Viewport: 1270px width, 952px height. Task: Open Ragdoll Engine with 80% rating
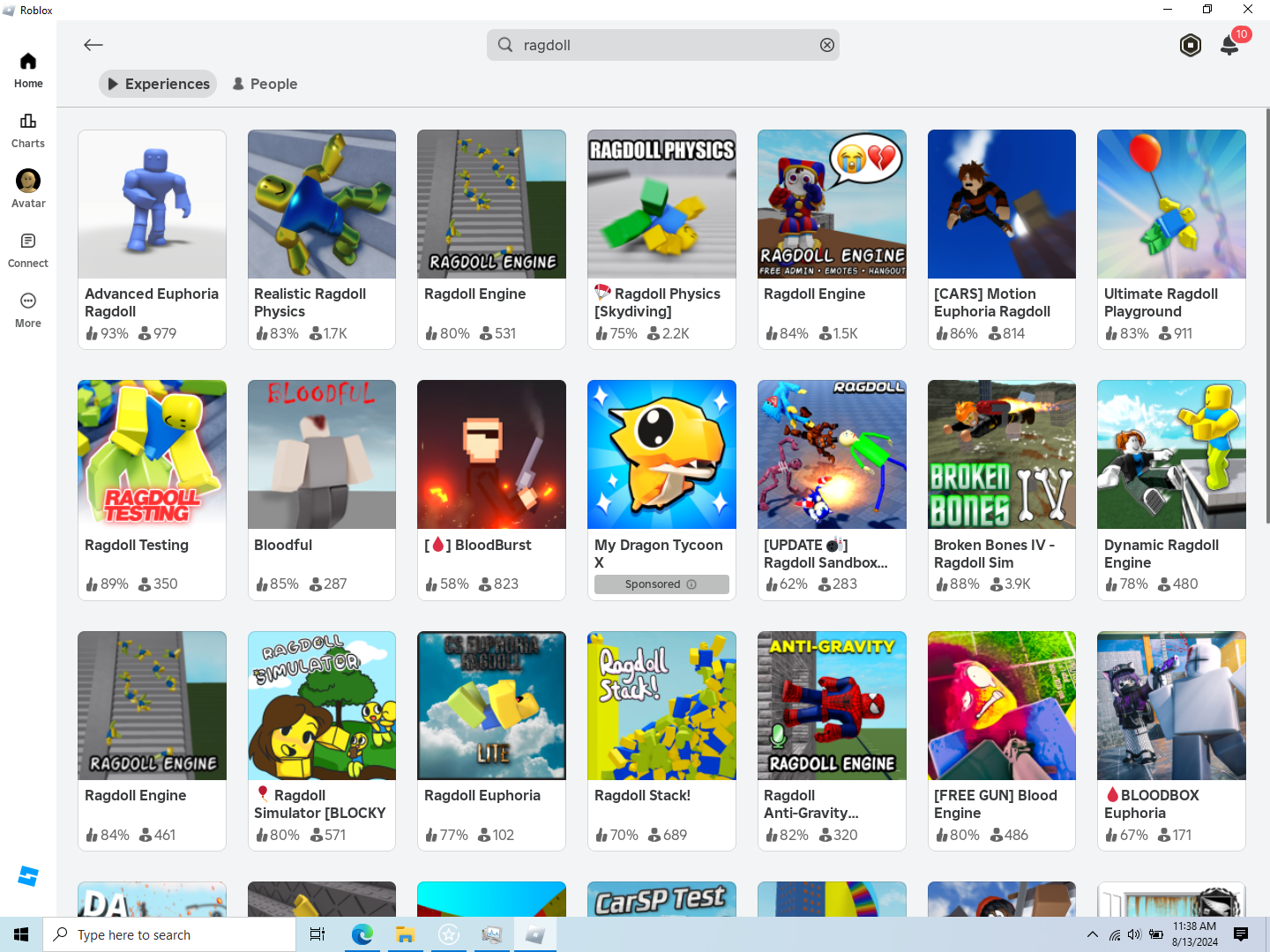[491, 240]
